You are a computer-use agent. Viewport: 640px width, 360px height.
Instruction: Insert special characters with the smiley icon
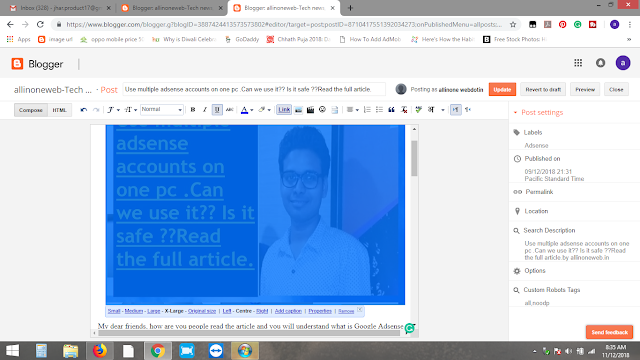click(322, 110)
